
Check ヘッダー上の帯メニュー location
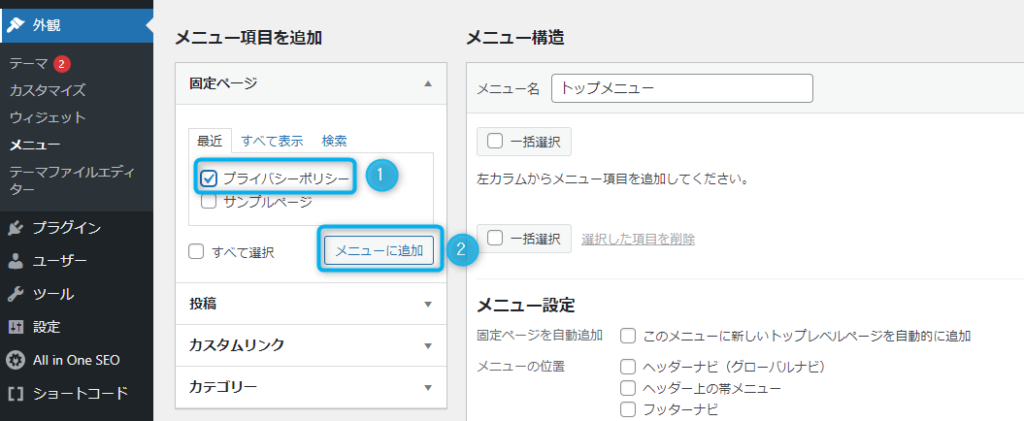[628, 388]
